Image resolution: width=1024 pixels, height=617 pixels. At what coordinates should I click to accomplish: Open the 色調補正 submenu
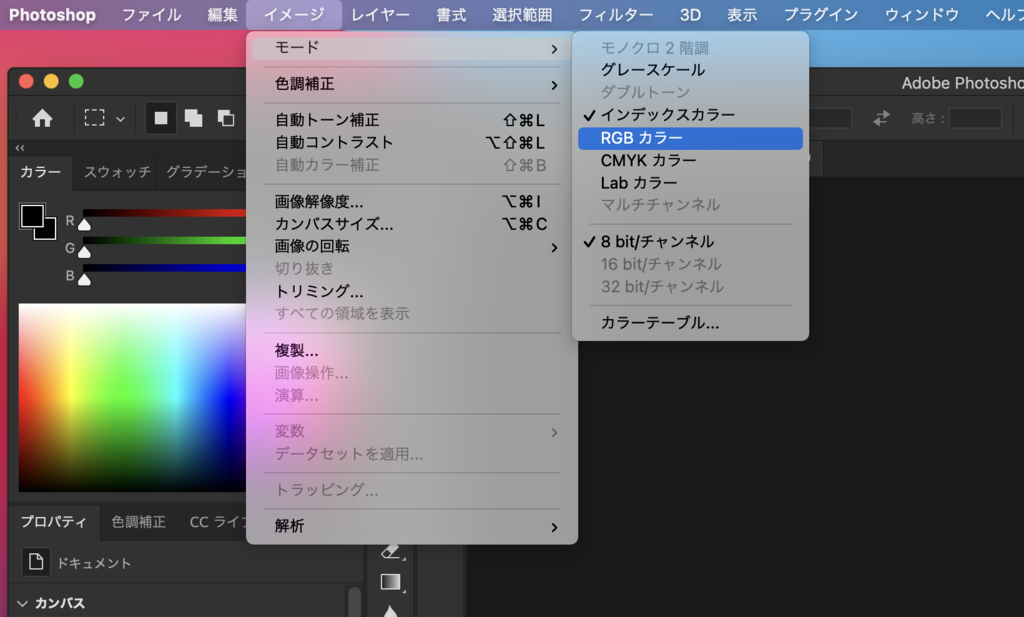pos(411,84)
